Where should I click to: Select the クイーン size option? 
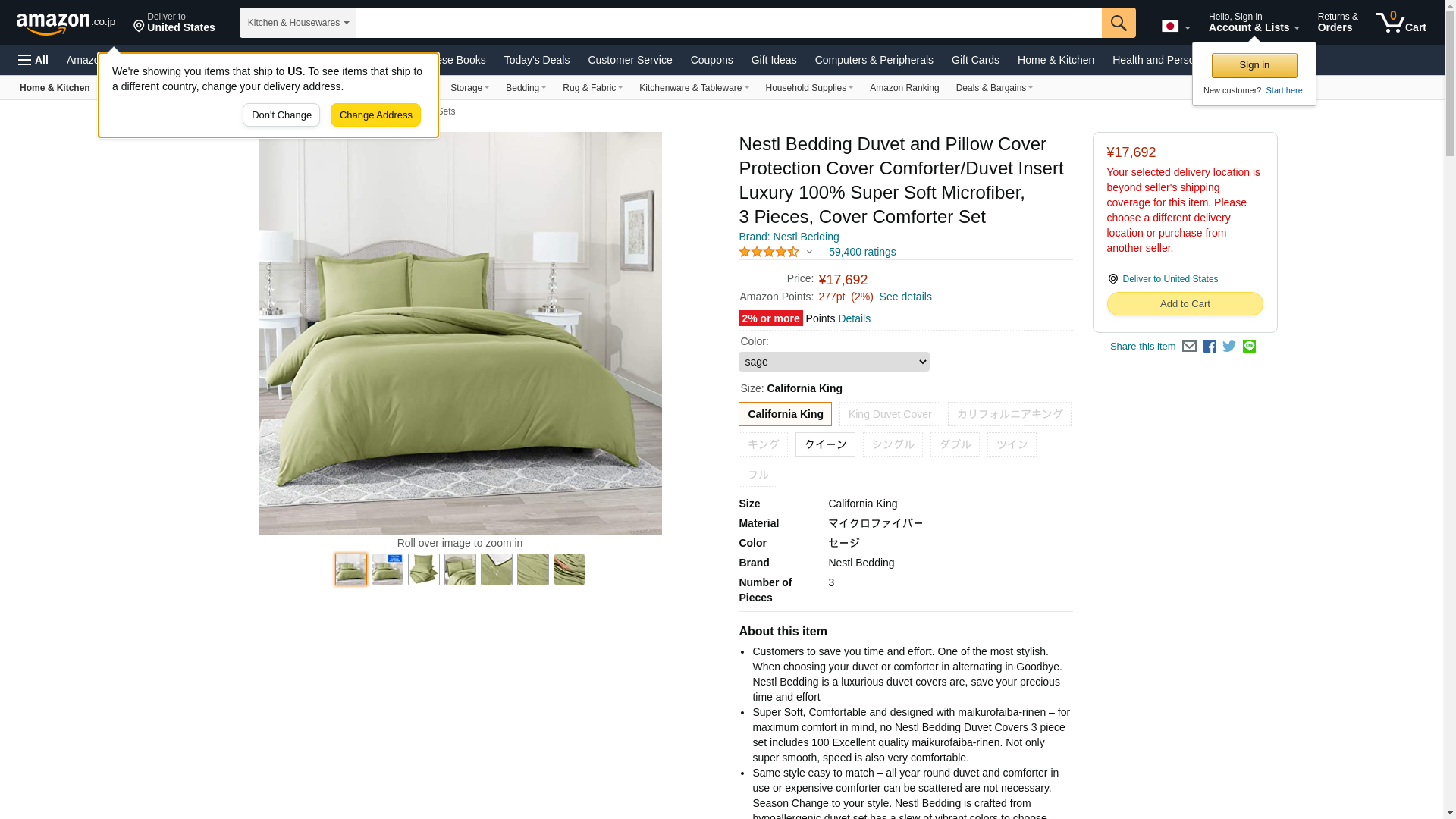(825, 444)
